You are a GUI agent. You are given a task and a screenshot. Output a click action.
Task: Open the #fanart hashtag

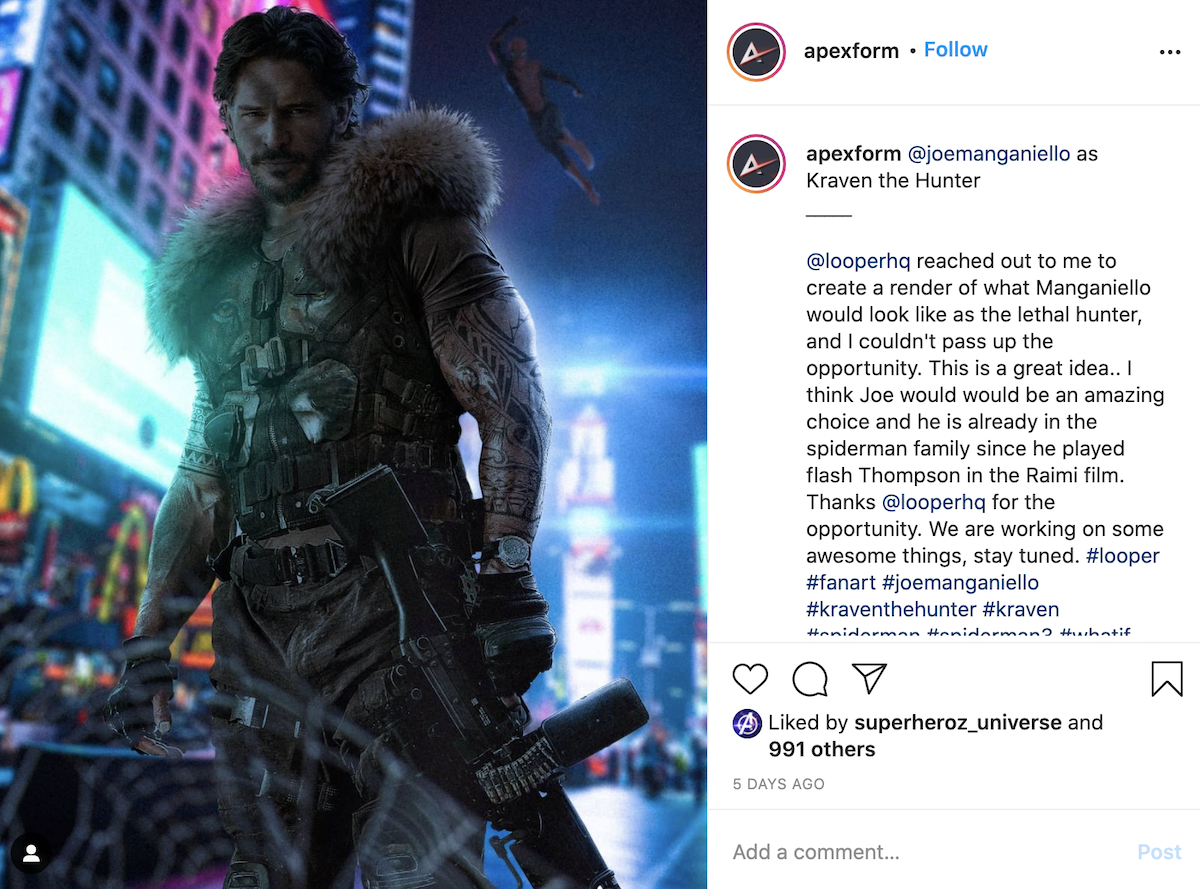[841, 582]
